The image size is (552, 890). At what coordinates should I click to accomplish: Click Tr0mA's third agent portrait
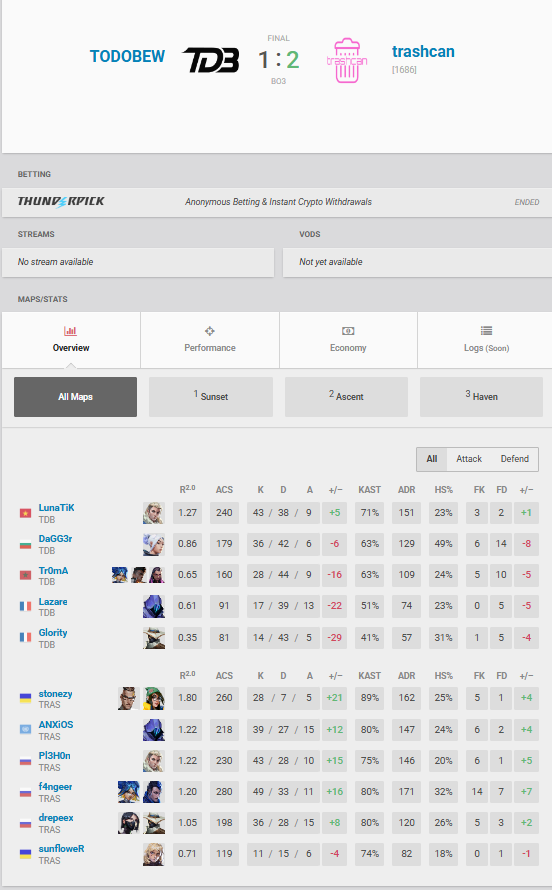click(x=157, y=575)
